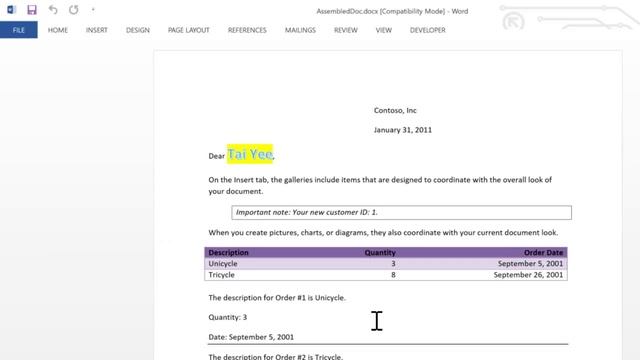Click the September 26, 2001 table cell
Screen dimensions: 640x360
tap(529, 275)
